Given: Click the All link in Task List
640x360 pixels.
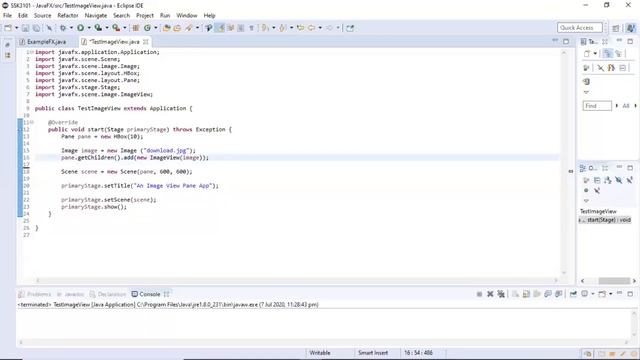Looking at the screenshot, I should pos(626,106).
